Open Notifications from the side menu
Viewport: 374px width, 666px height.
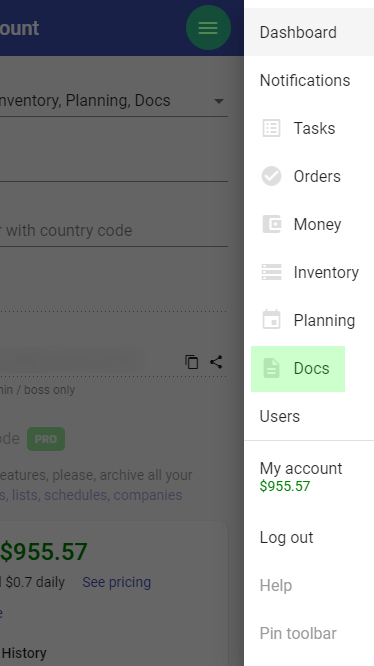309,80
